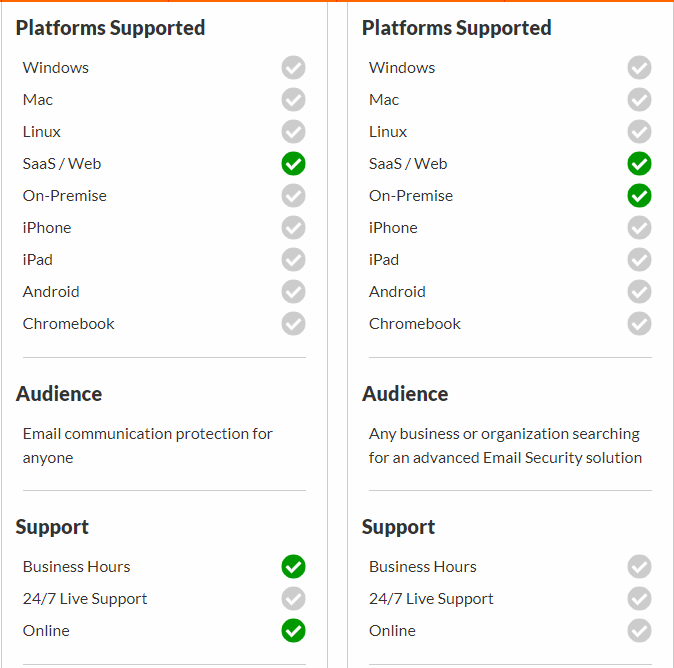This screenshot has height=668, width=674.
Task: Click the green On-Premise checkmark in right column
Action: coord(639,196)
